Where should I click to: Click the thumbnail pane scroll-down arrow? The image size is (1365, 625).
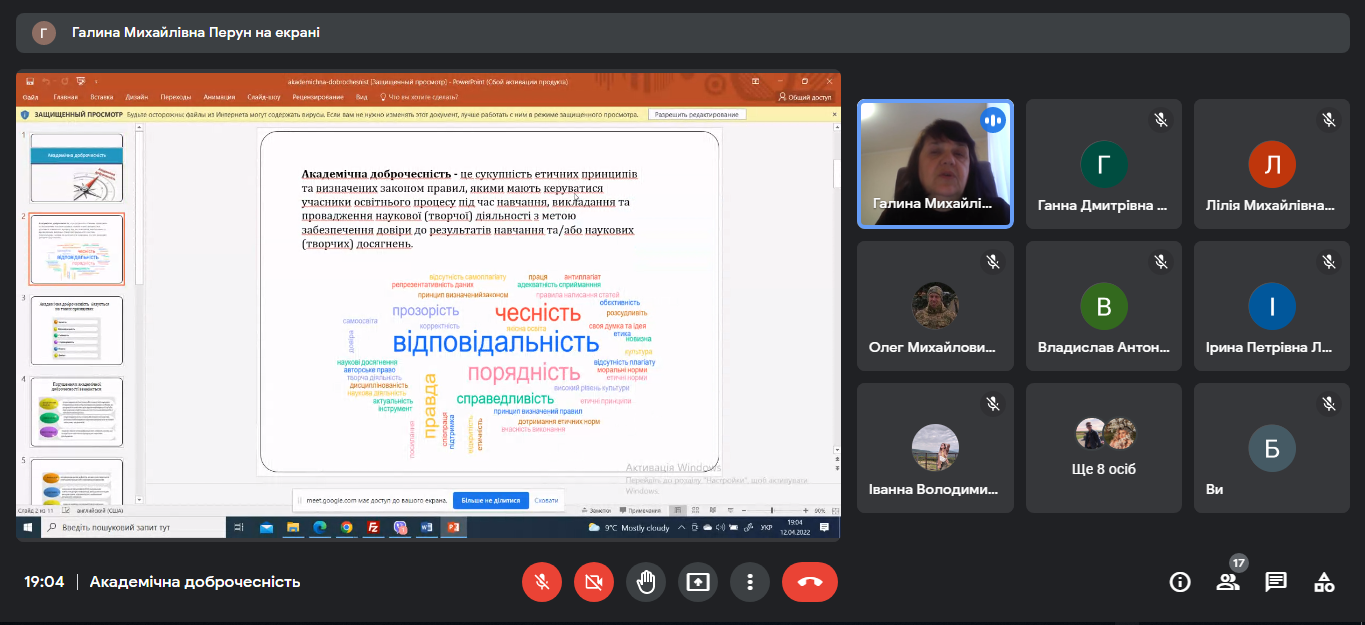(139, 502)
